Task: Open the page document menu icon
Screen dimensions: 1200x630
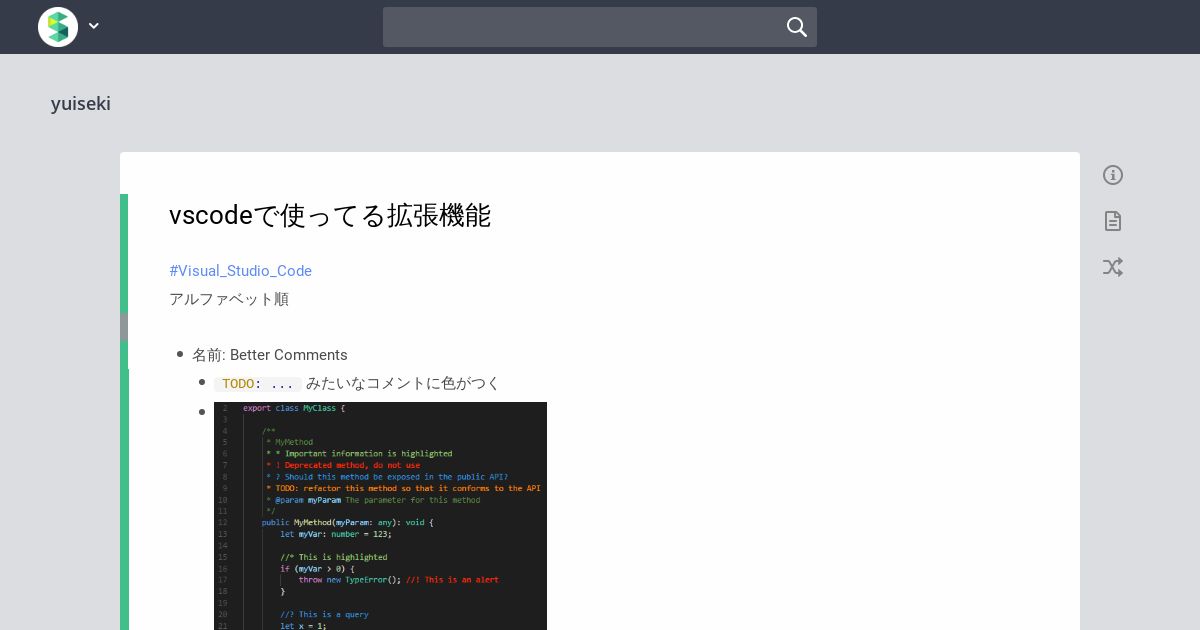Action: point(1113,221)
